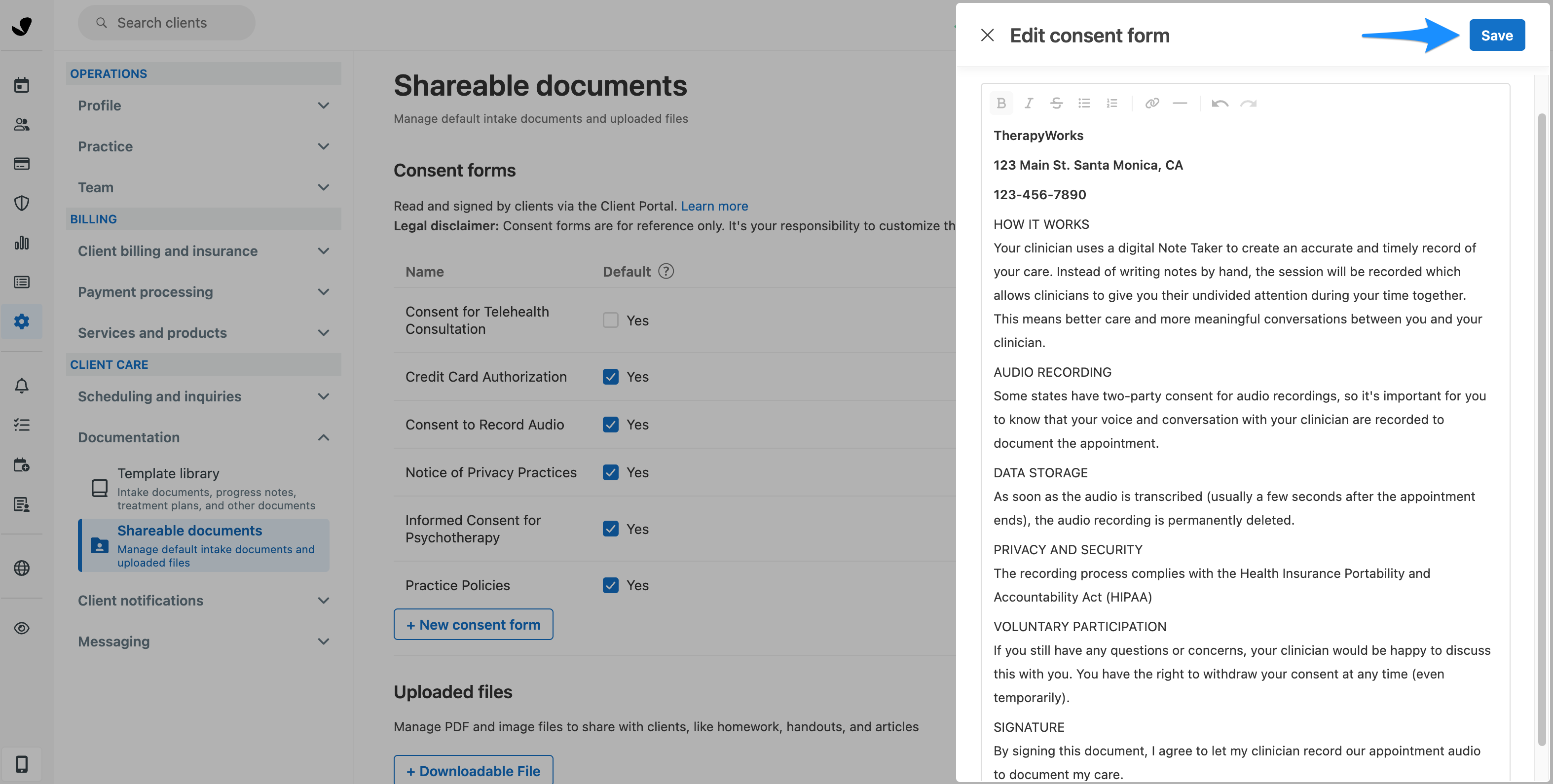Open analytics bar chart sidebar icon
The height and width of the screenshot is (784, 1553).
pos(22,243)
